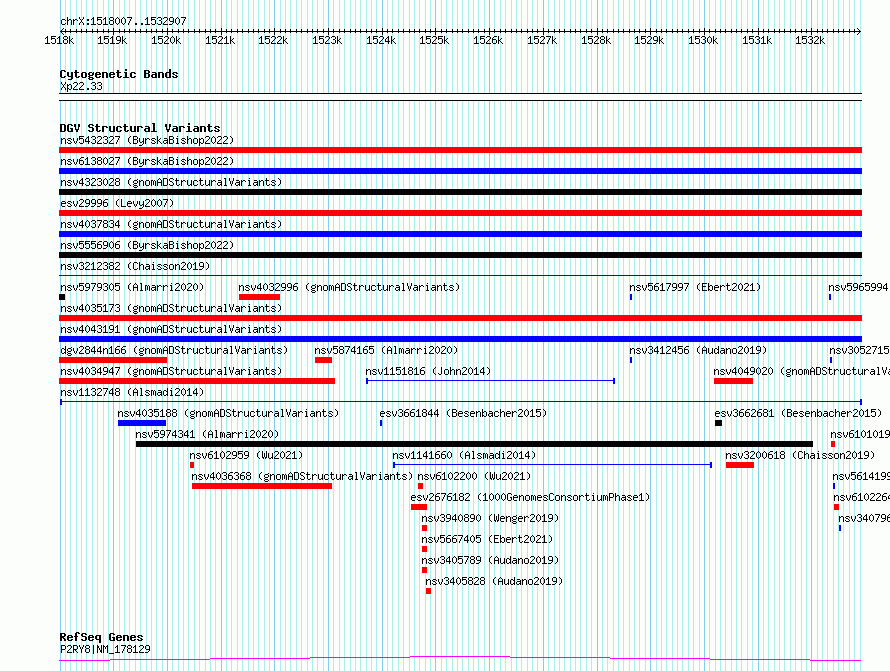Select nsv4032996 (gnomADStructuralVariants) red bar
The image size is (890, 671).
pyautogui.click(x=259, y=297)
